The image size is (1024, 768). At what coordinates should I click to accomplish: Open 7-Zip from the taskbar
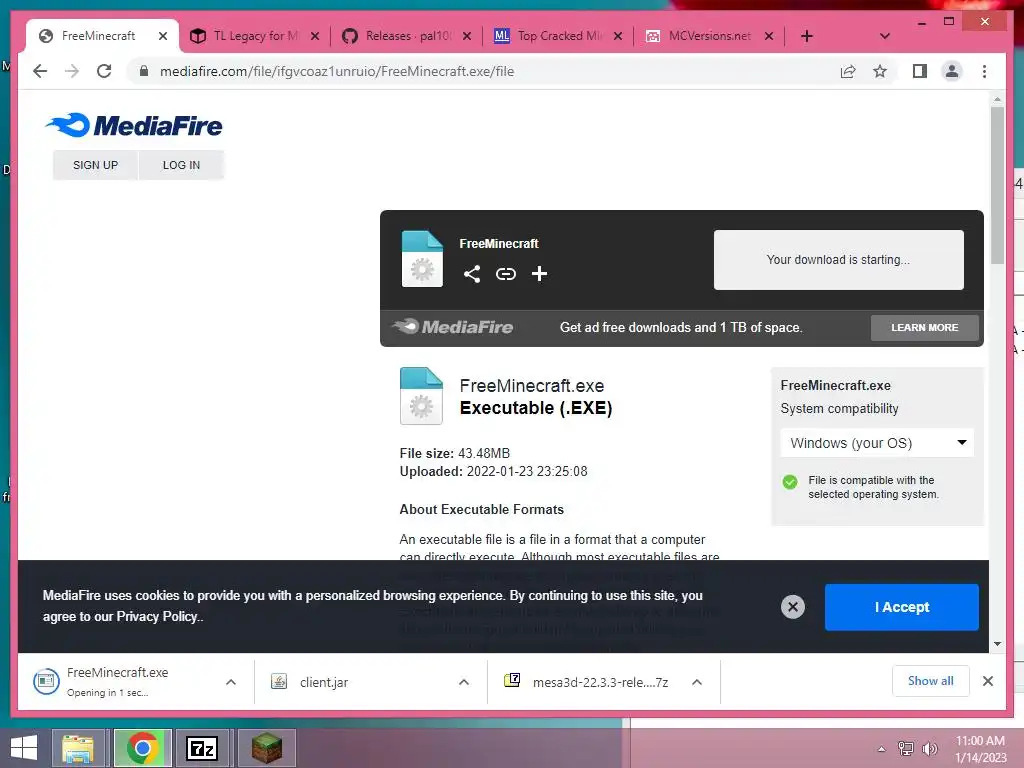coord(202,748)
